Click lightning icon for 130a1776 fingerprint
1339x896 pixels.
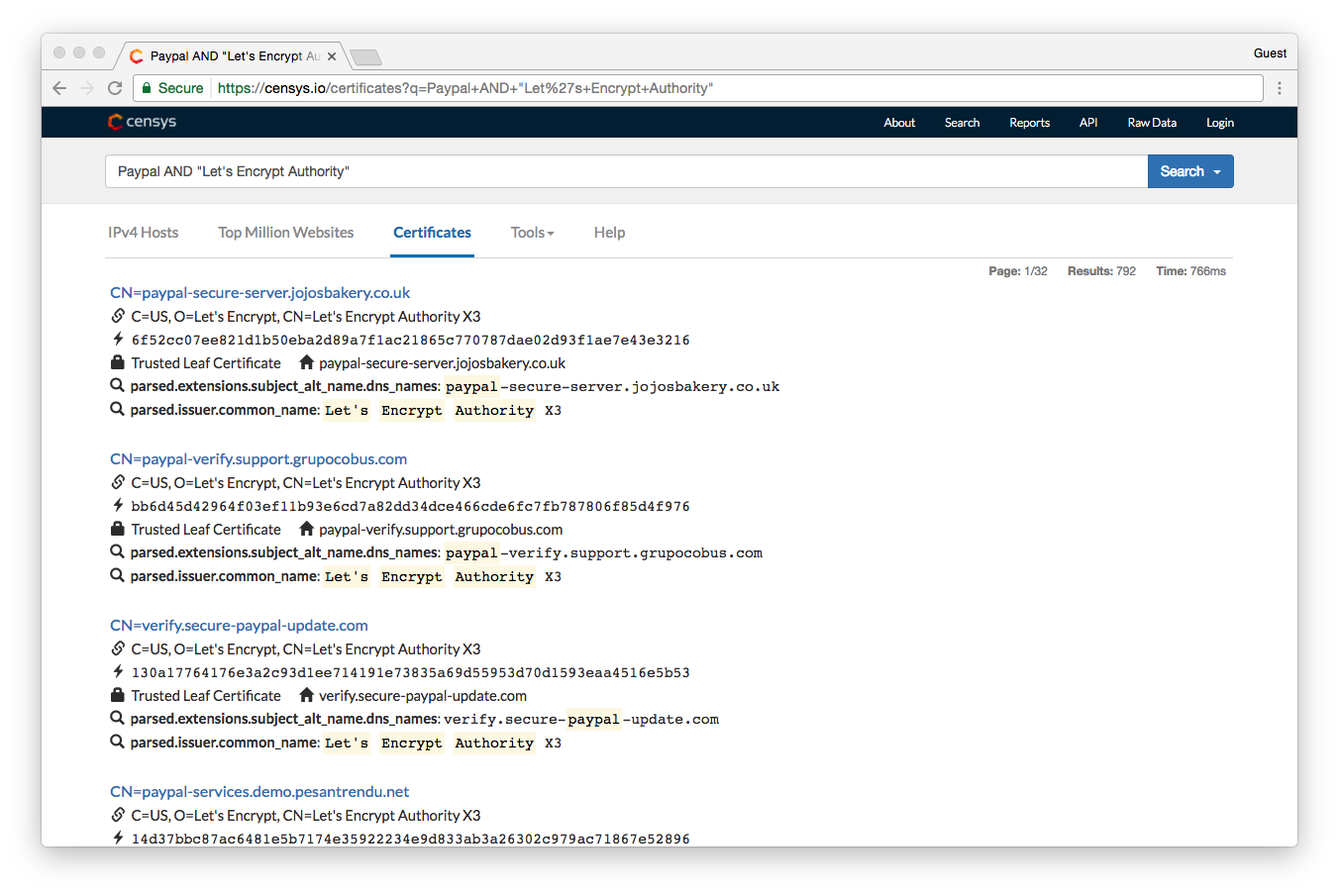(x=118, y=671)
